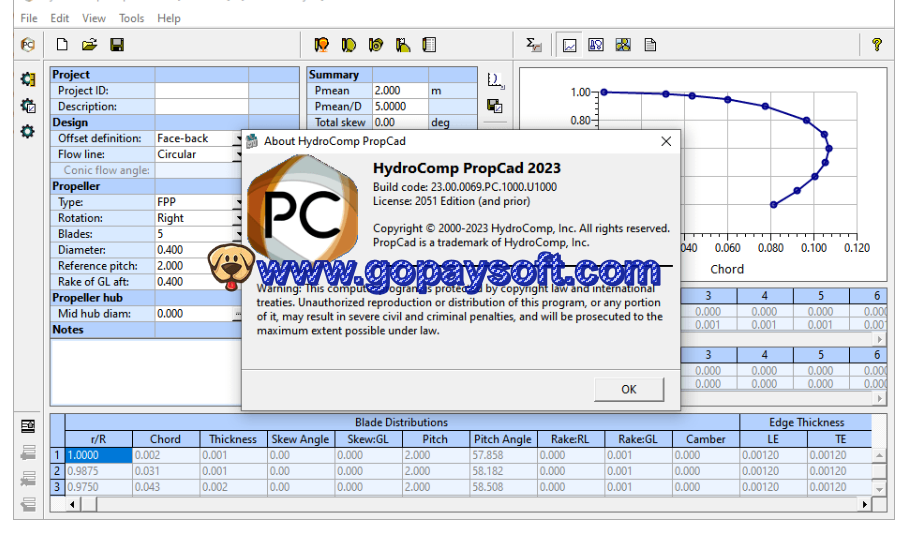Click the second propeller blade icon in the toolbar

349,44
